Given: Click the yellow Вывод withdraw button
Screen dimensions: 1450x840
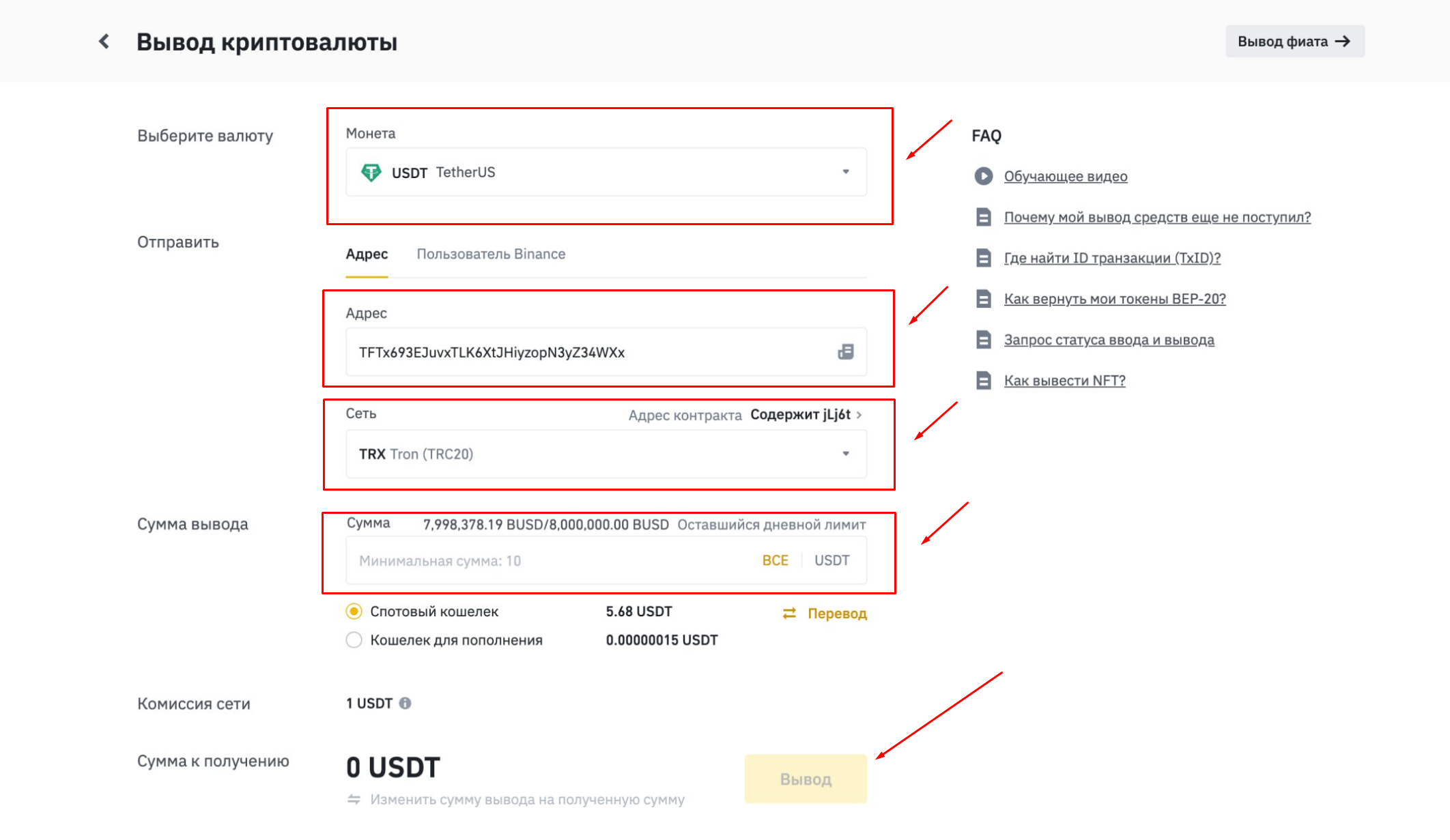Looking at the screenshot, I should click(x=806, y=779).
